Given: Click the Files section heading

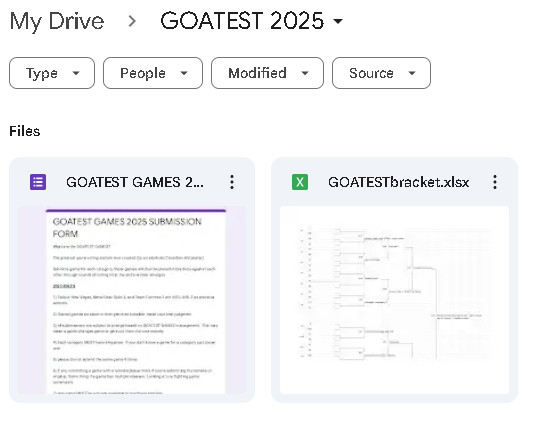Looking at the screenshot, I should (x=24, y=131).
